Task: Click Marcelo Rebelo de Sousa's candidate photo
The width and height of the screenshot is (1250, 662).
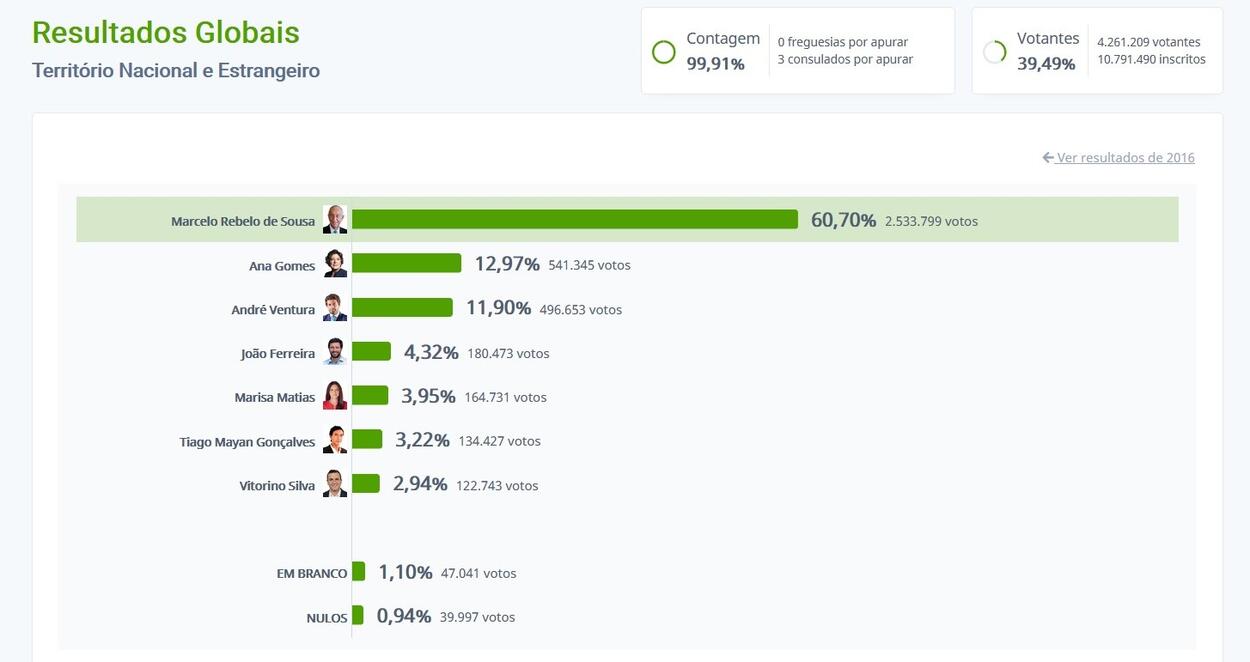Action: point(334,218)
